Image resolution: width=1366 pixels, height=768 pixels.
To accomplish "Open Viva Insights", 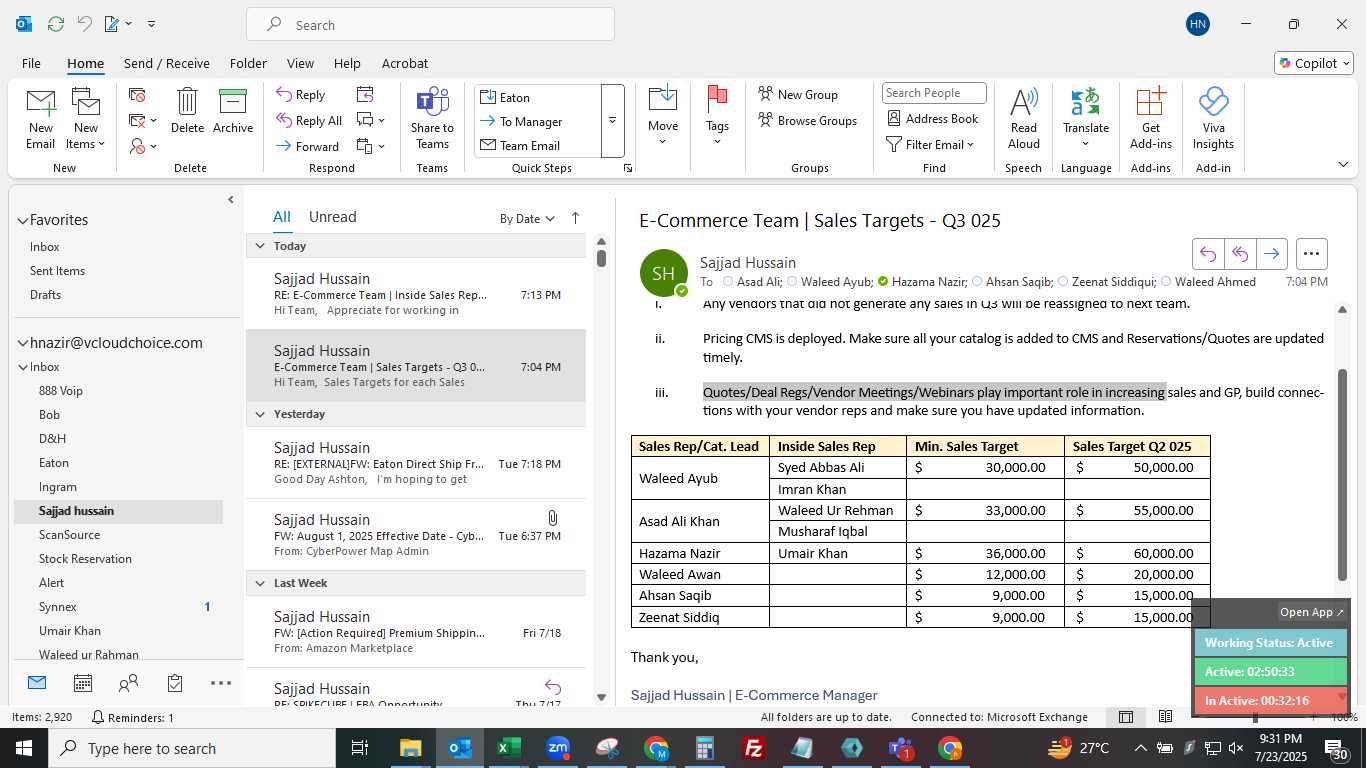I will click(x=1213, y=119).
